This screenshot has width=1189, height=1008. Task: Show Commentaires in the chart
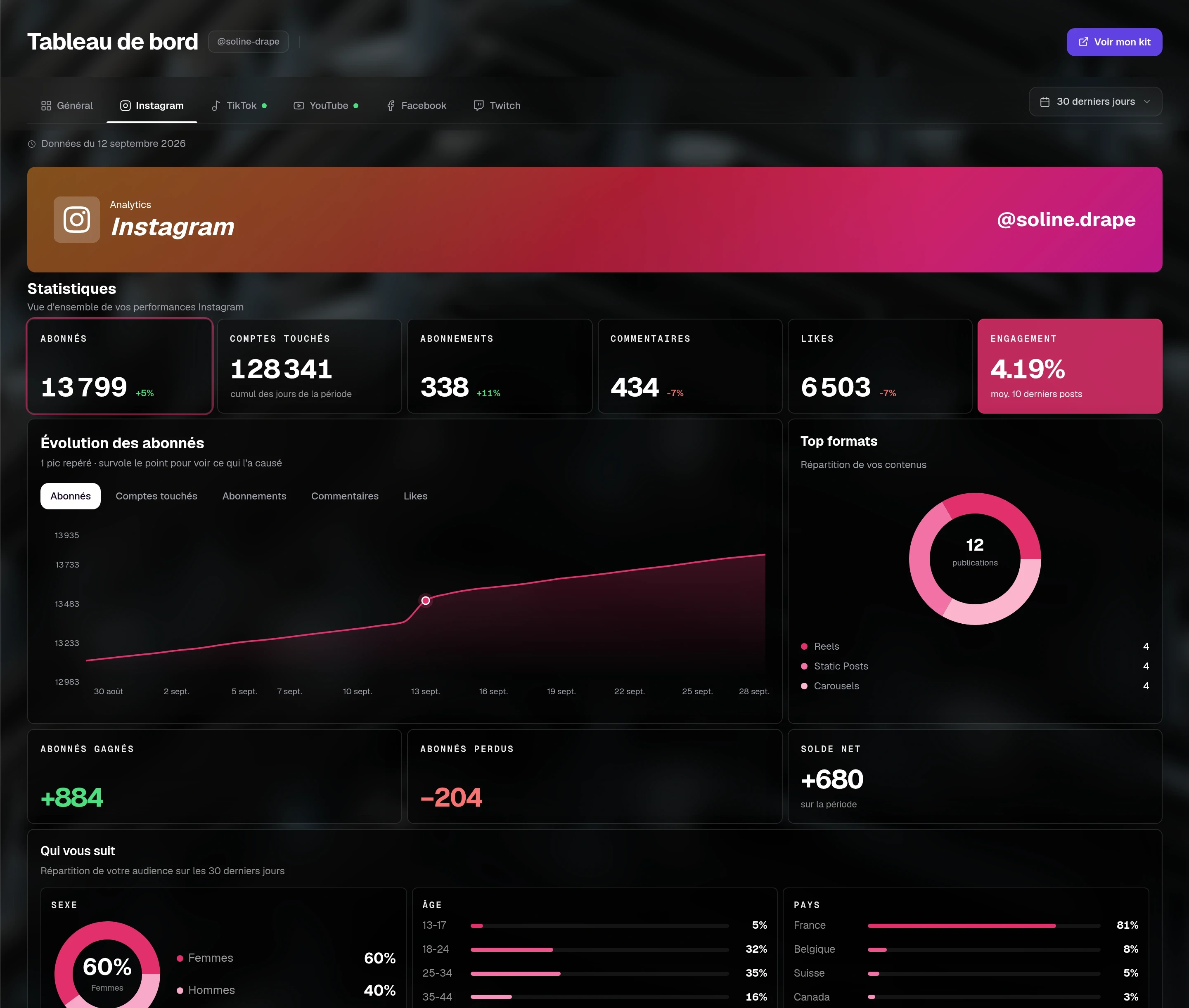(345, 496)
